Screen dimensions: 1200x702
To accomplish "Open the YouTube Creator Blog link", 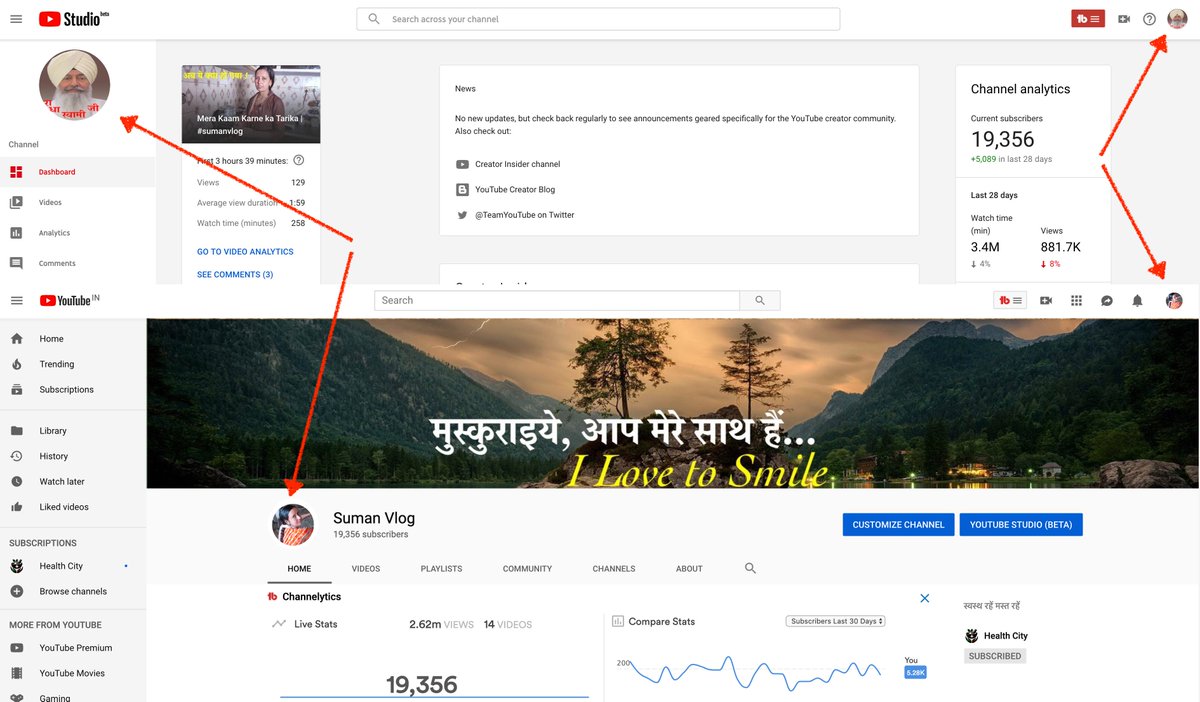I will tap(514, 190).
